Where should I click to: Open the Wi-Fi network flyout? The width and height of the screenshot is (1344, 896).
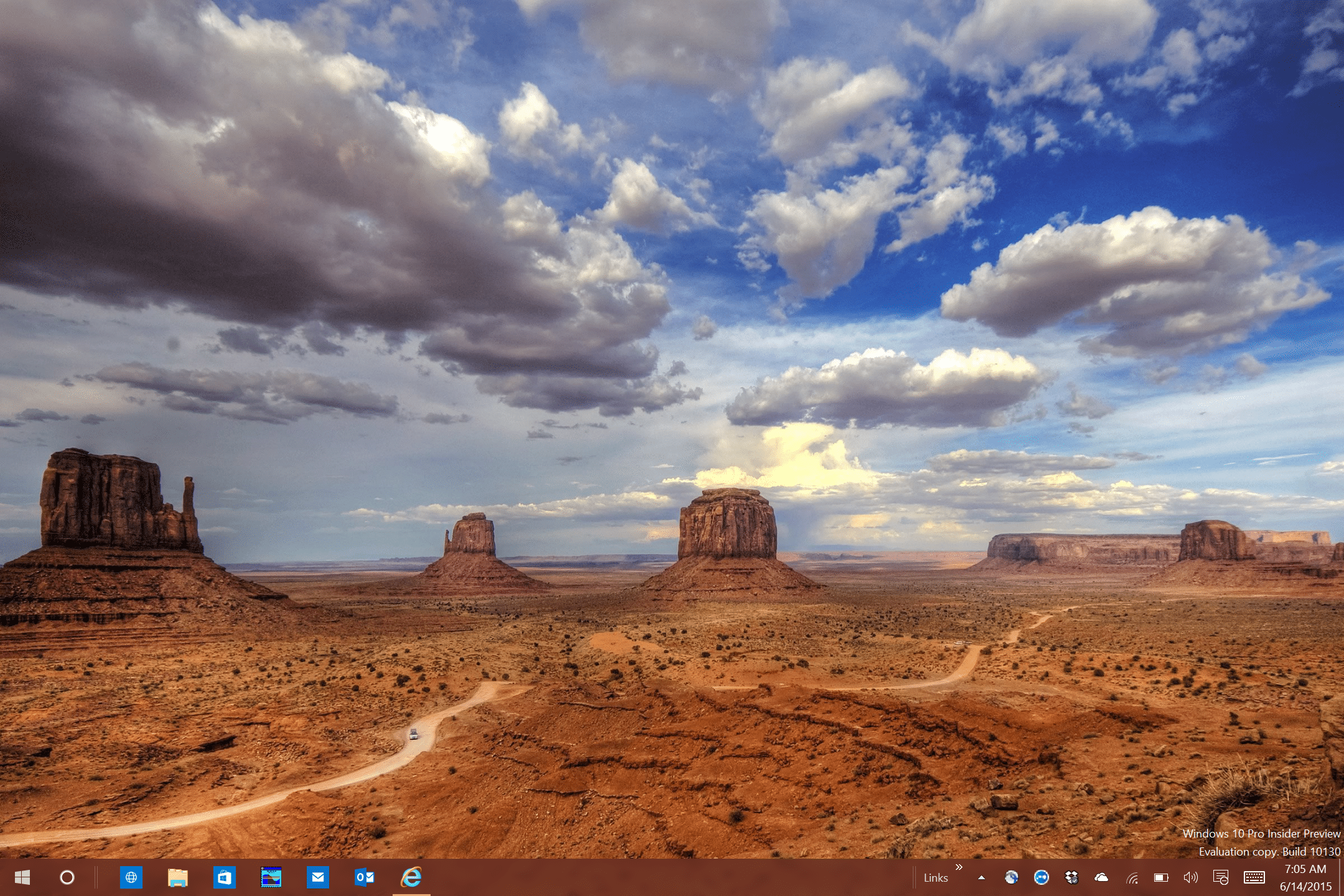[1132, 878]
